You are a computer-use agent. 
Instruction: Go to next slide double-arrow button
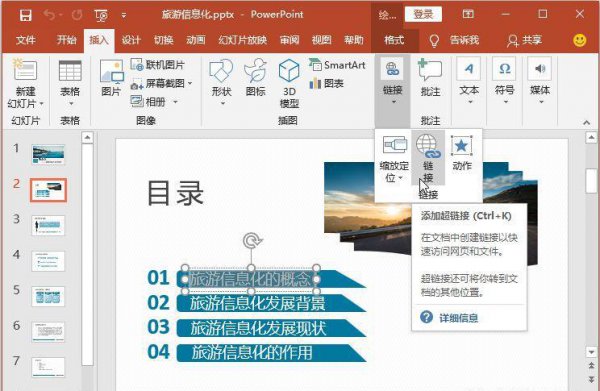pyautogui.click(x=591, y=379)
